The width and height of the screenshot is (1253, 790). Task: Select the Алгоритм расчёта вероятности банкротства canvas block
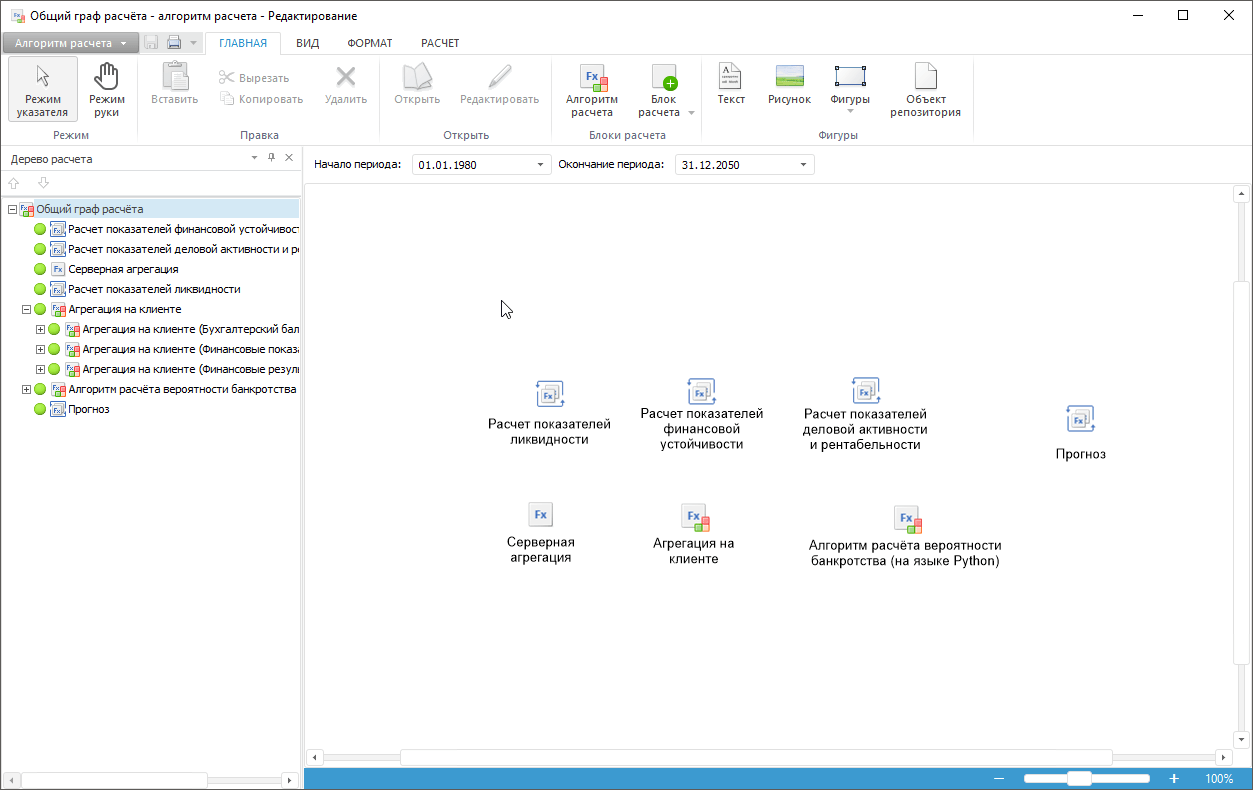coord(905,537)
